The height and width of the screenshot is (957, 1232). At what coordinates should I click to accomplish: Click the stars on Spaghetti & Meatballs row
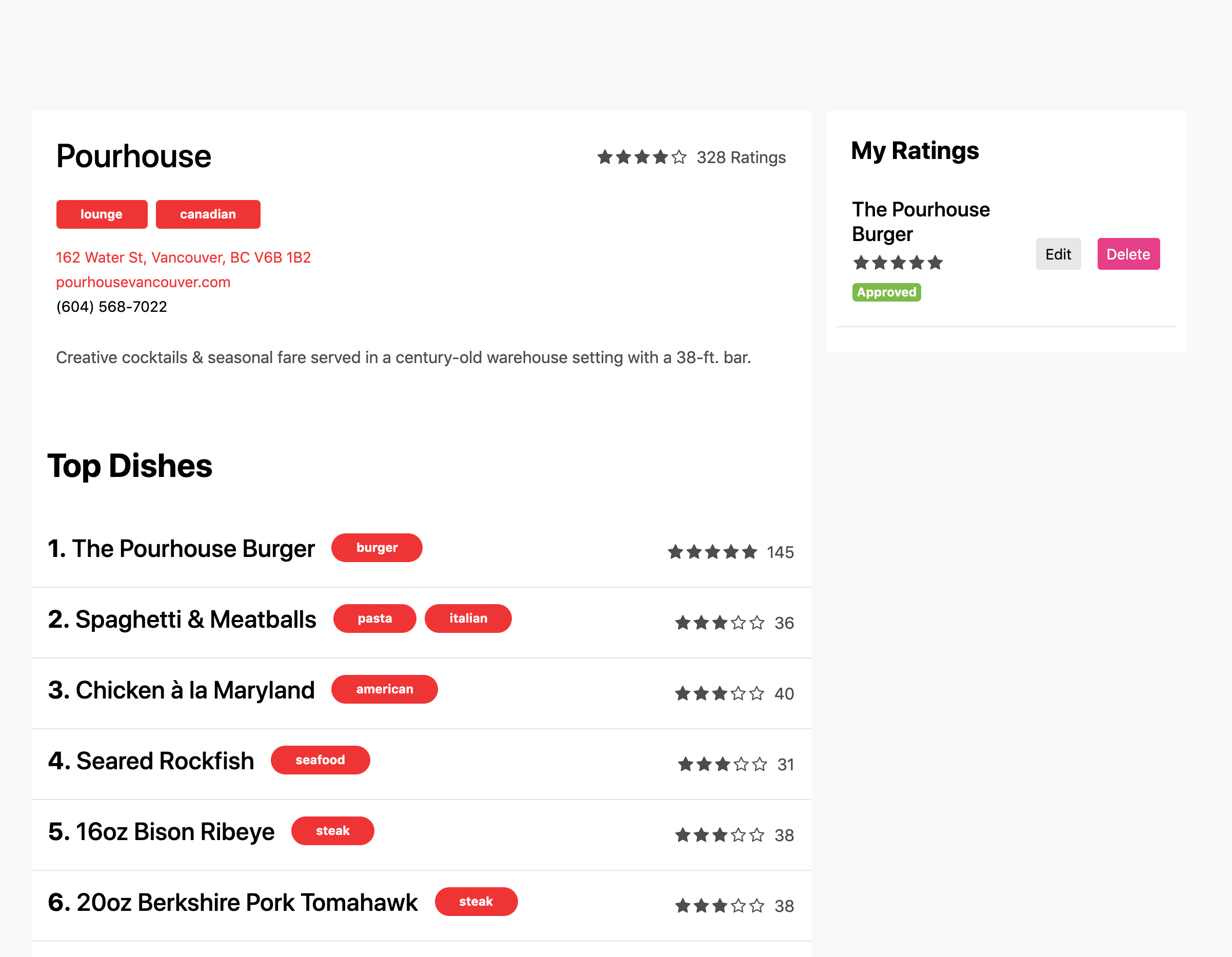point(720,623)
